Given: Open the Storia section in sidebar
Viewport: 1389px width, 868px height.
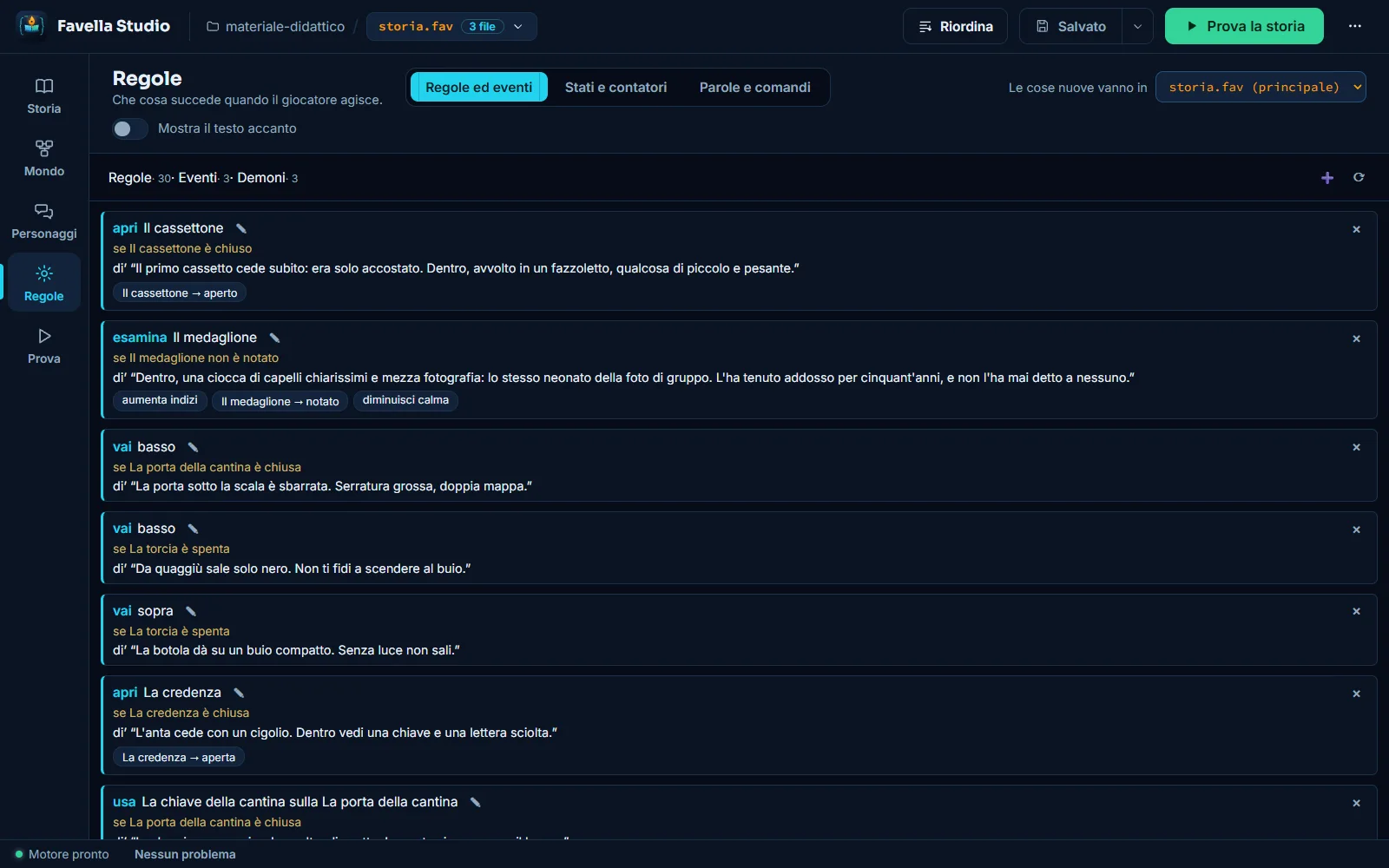Looking at the screenshot, I should click(44, 96).
